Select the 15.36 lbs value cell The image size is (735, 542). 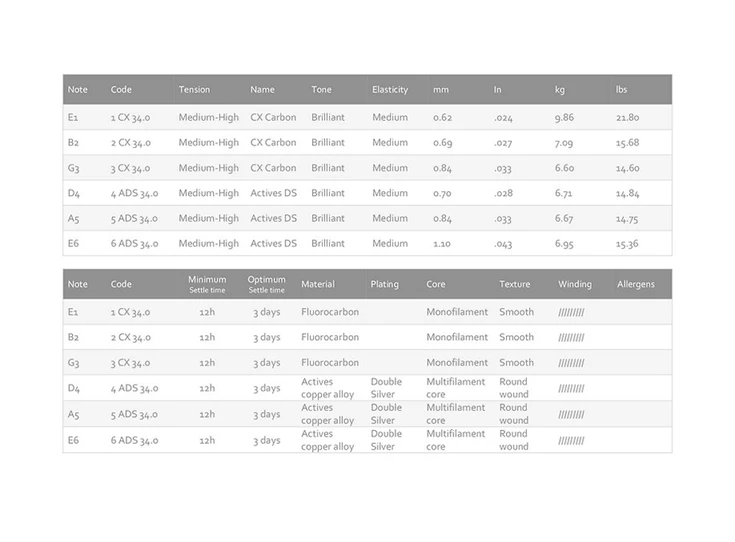tap(628, 244)
